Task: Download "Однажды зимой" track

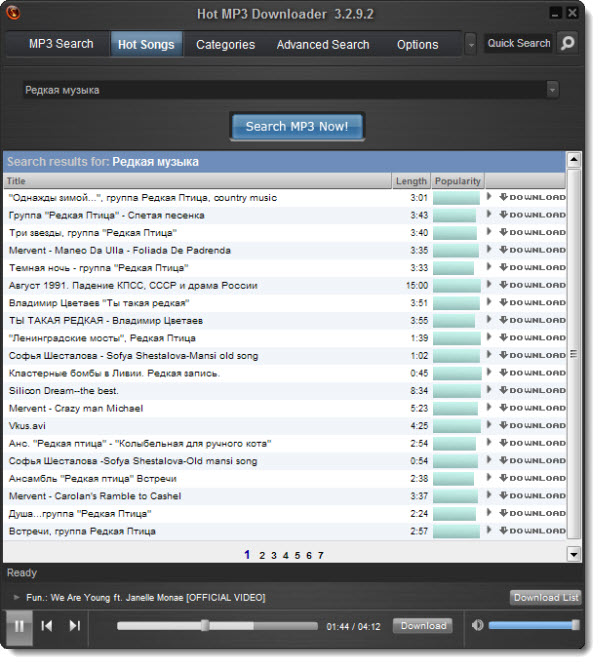Action: [x=532, y=197]
